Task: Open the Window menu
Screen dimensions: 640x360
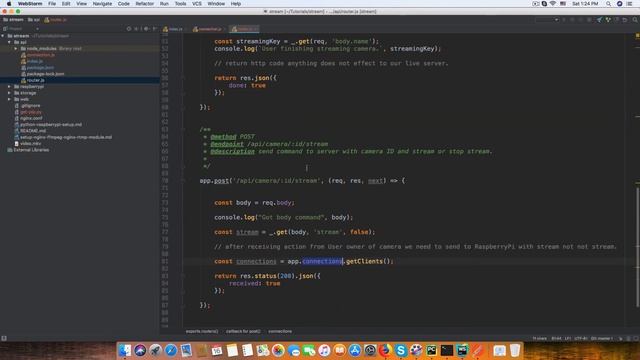Action: tap(216, 4)
